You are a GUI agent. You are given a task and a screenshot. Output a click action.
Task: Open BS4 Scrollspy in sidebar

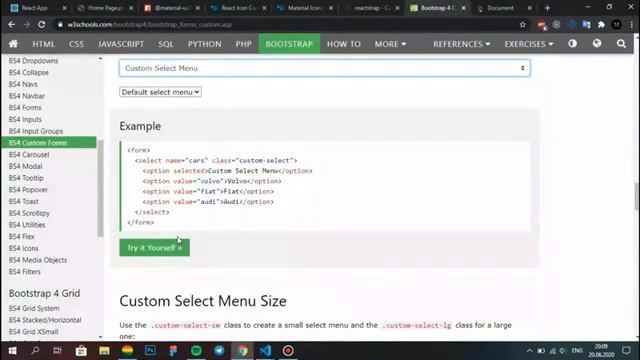pos(29,213)
